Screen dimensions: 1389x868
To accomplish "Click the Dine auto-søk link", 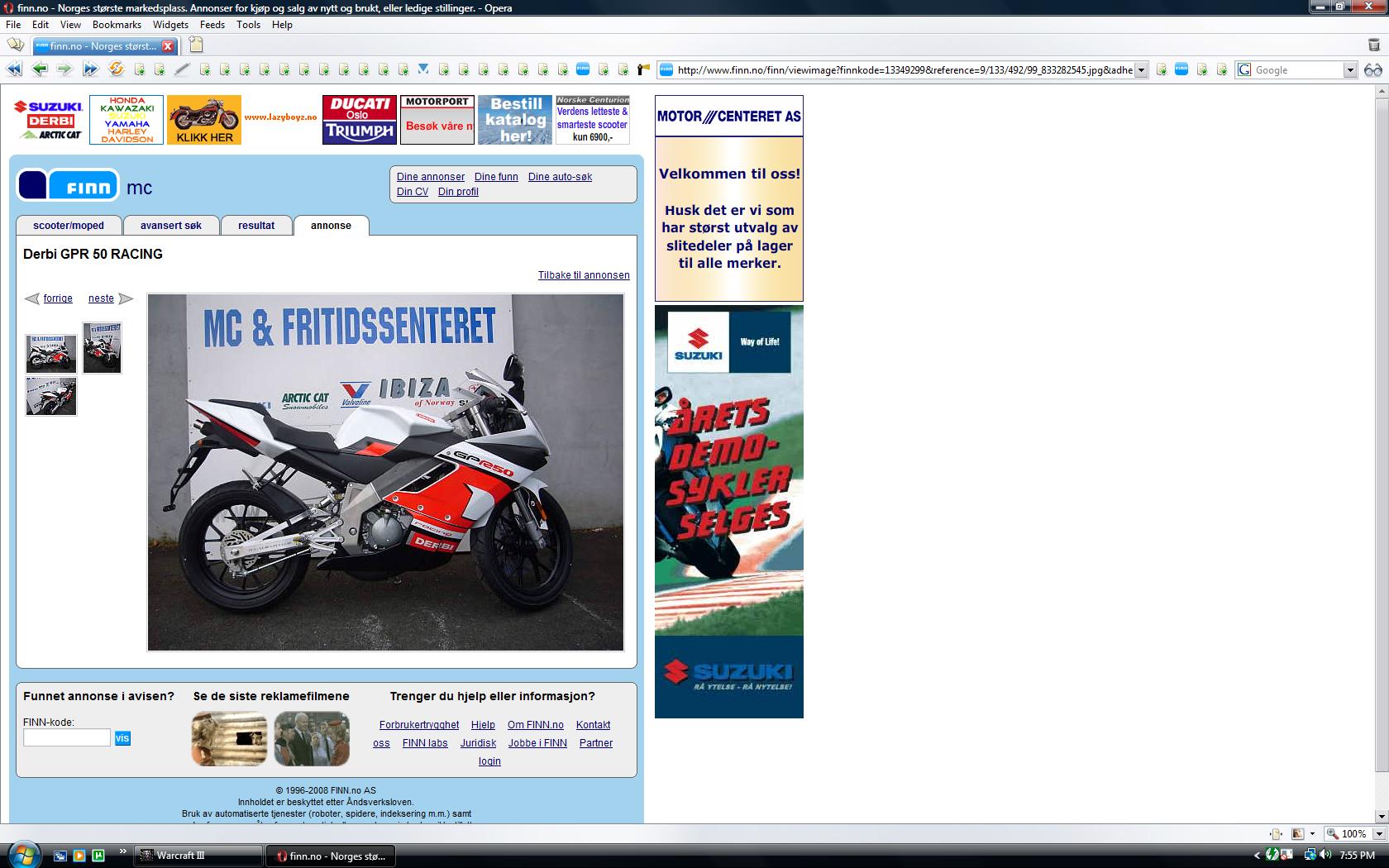I will pyautogui.click(x=560, y=177).
